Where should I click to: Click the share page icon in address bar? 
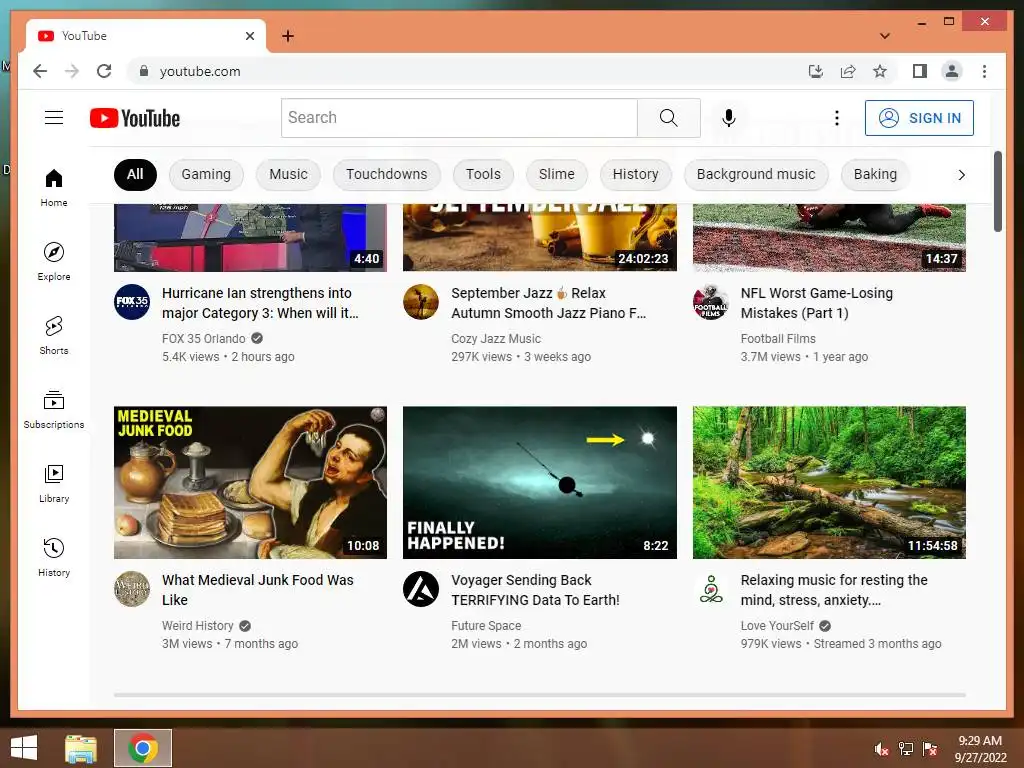point(848,71)
